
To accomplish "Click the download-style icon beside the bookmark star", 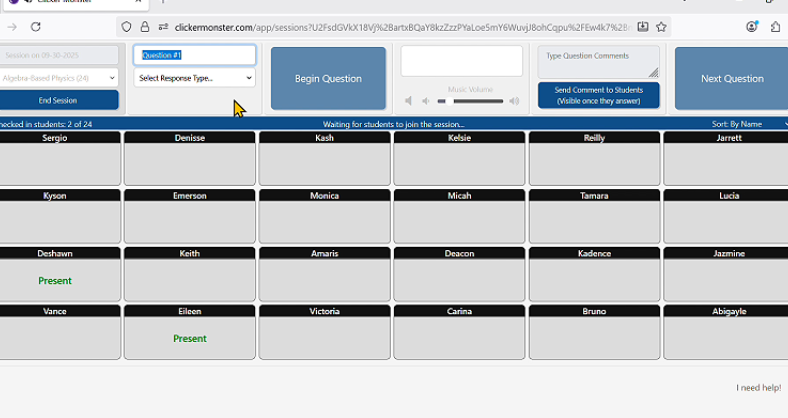I will 643,27.
